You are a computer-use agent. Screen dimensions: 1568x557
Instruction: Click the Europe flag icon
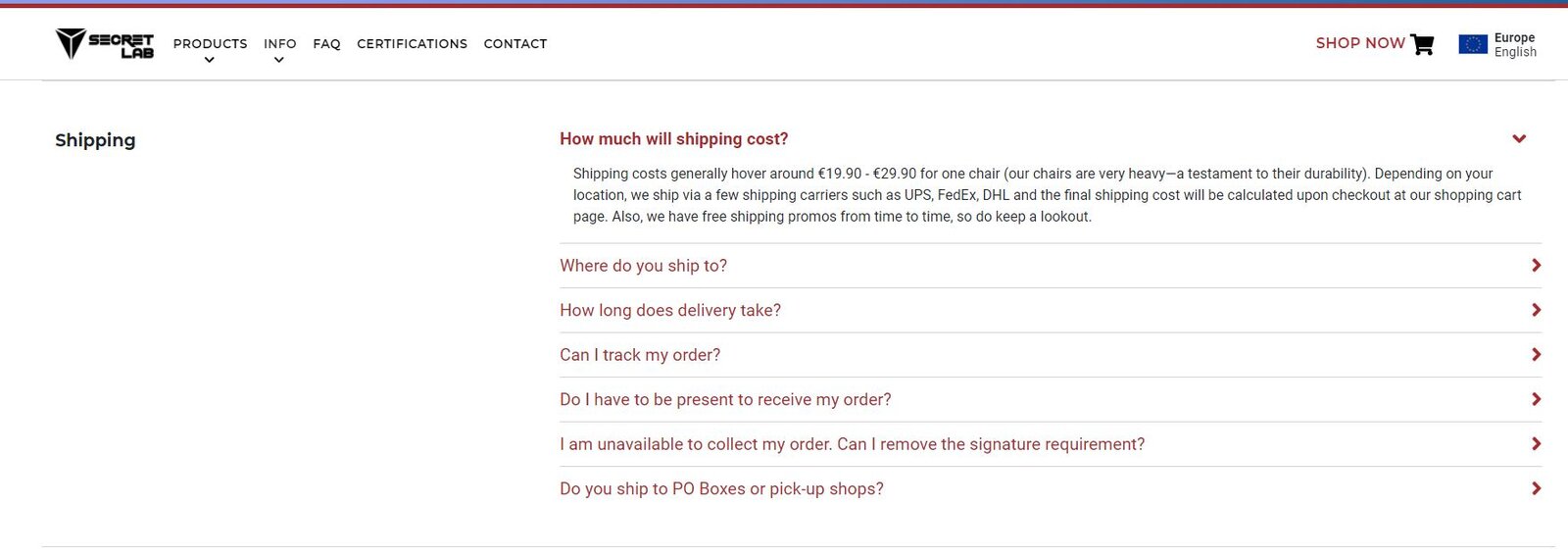pos(1472,44)
